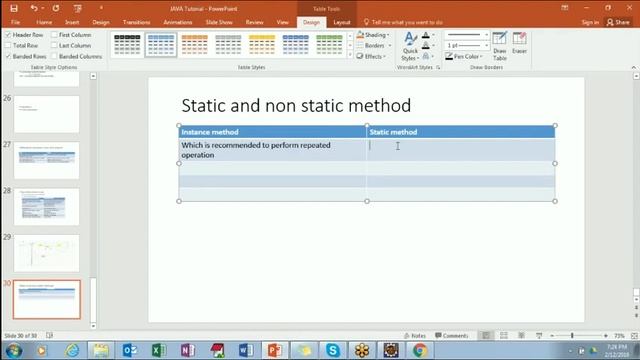Click the Instance method header cell
The height and width of the screenshot is (360, 640).
click(x=272, y=132)
